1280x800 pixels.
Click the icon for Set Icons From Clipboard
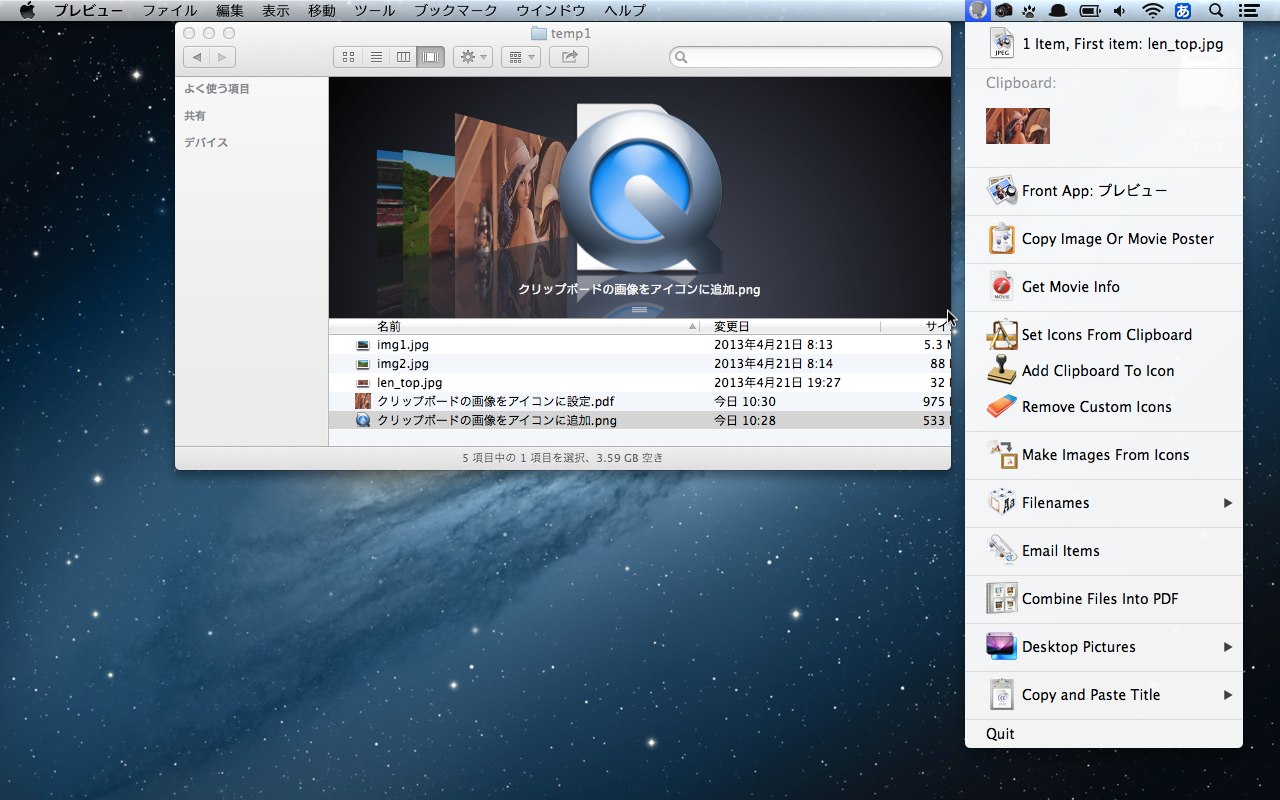point(1001,335)
